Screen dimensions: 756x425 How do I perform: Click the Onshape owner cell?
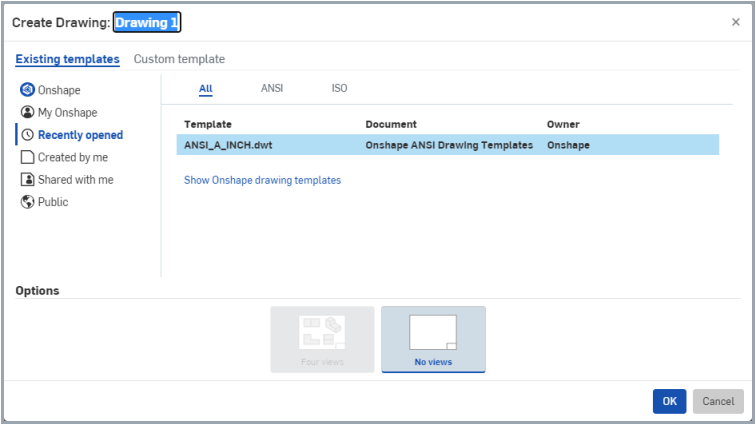(x=568, y=145)
